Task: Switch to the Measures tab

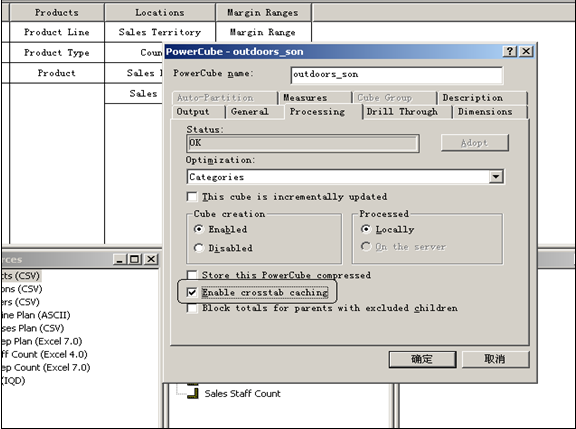Action: pos(315,98)
